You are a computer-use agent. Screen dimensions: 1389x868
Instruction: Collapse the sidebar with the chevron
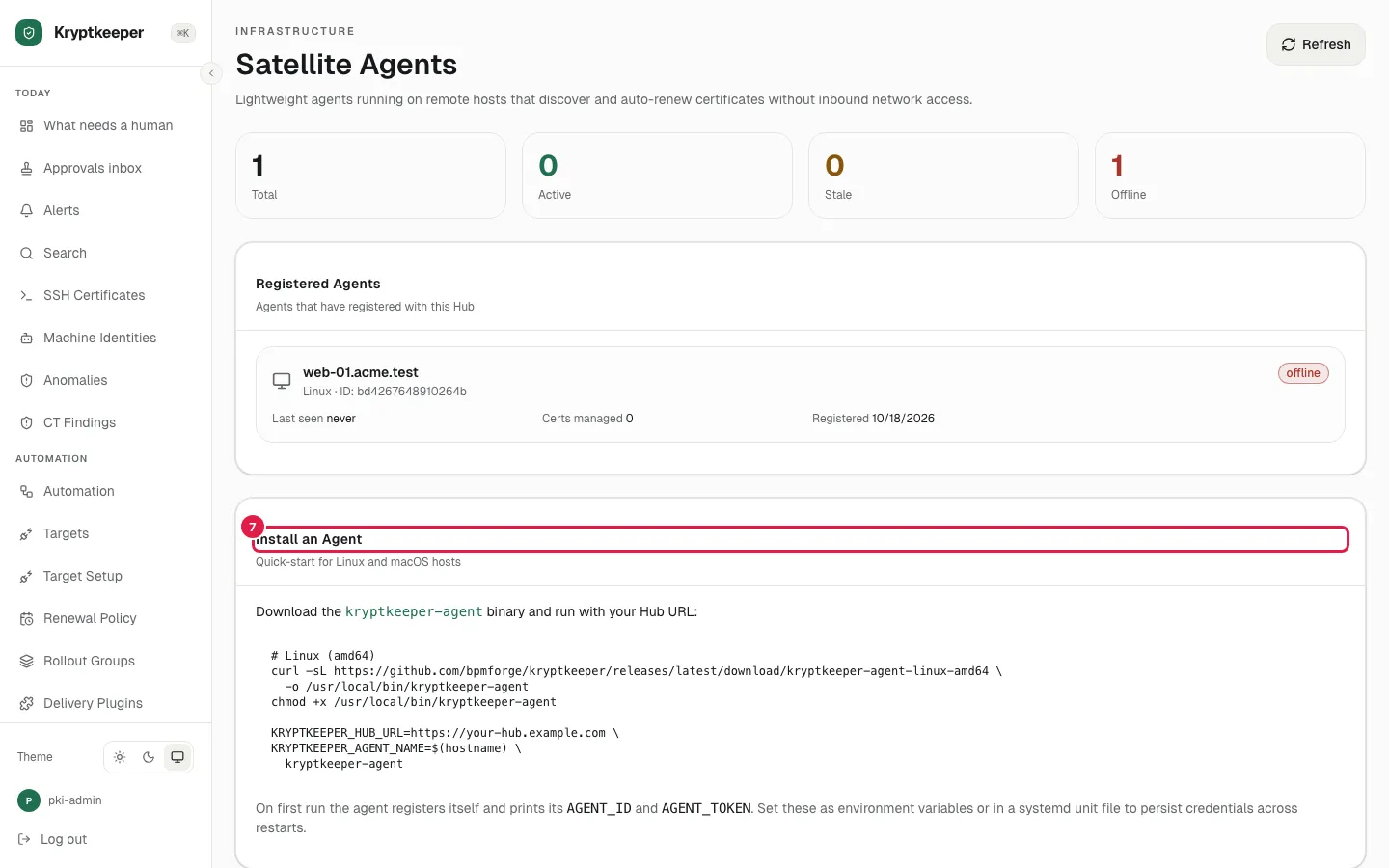[211, 73]
